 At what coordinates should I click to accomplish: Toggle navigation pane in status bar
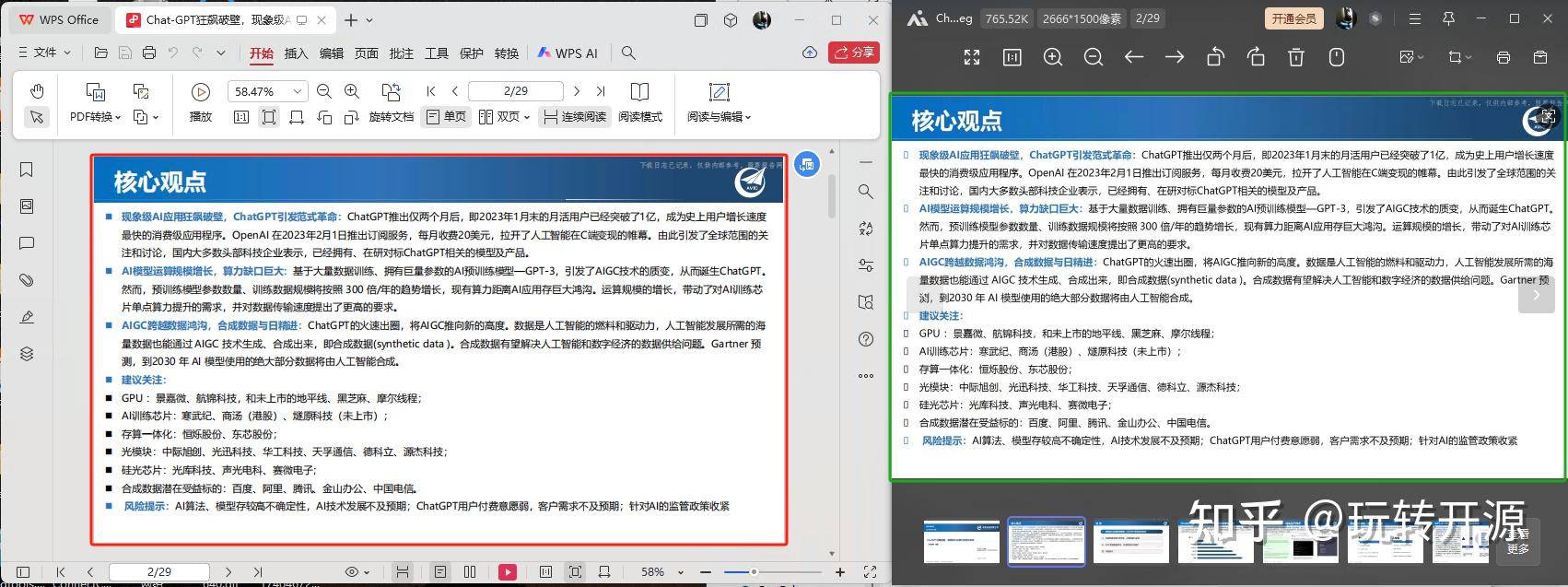(23, 572)
